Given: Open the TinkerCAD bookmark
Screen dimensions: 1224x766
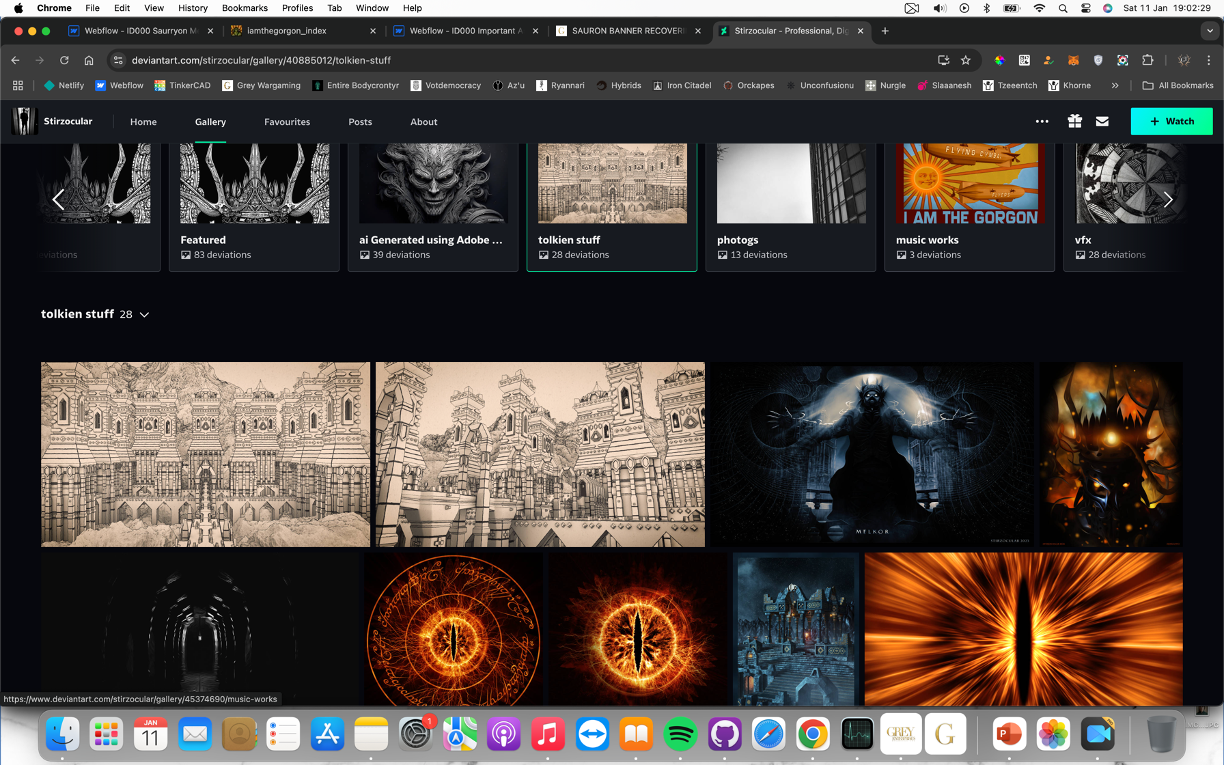Looking at the screenshot, I should [x=182, y=85].
